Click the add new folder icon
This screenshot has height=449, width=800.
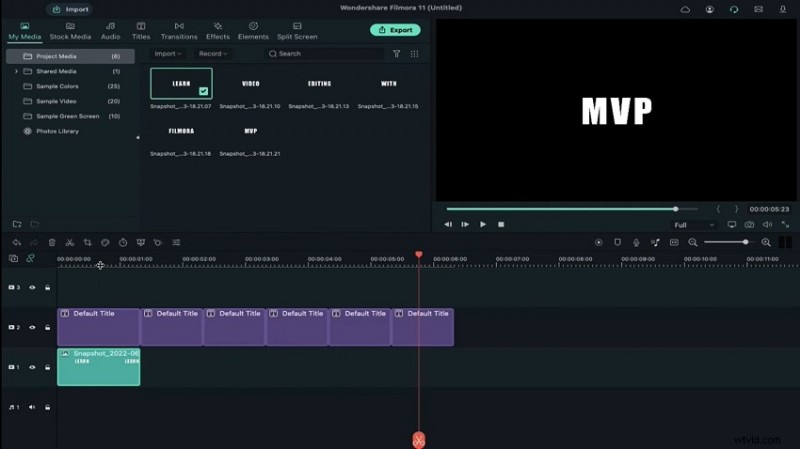(x=17, y=224)
